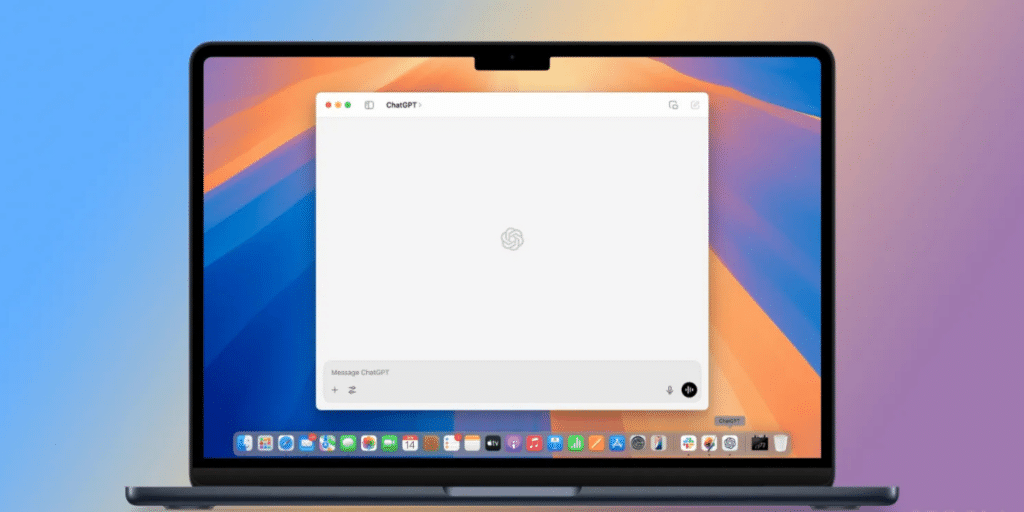
Task: Open Podcasts from the Dock
Action: tap(513, 443)
